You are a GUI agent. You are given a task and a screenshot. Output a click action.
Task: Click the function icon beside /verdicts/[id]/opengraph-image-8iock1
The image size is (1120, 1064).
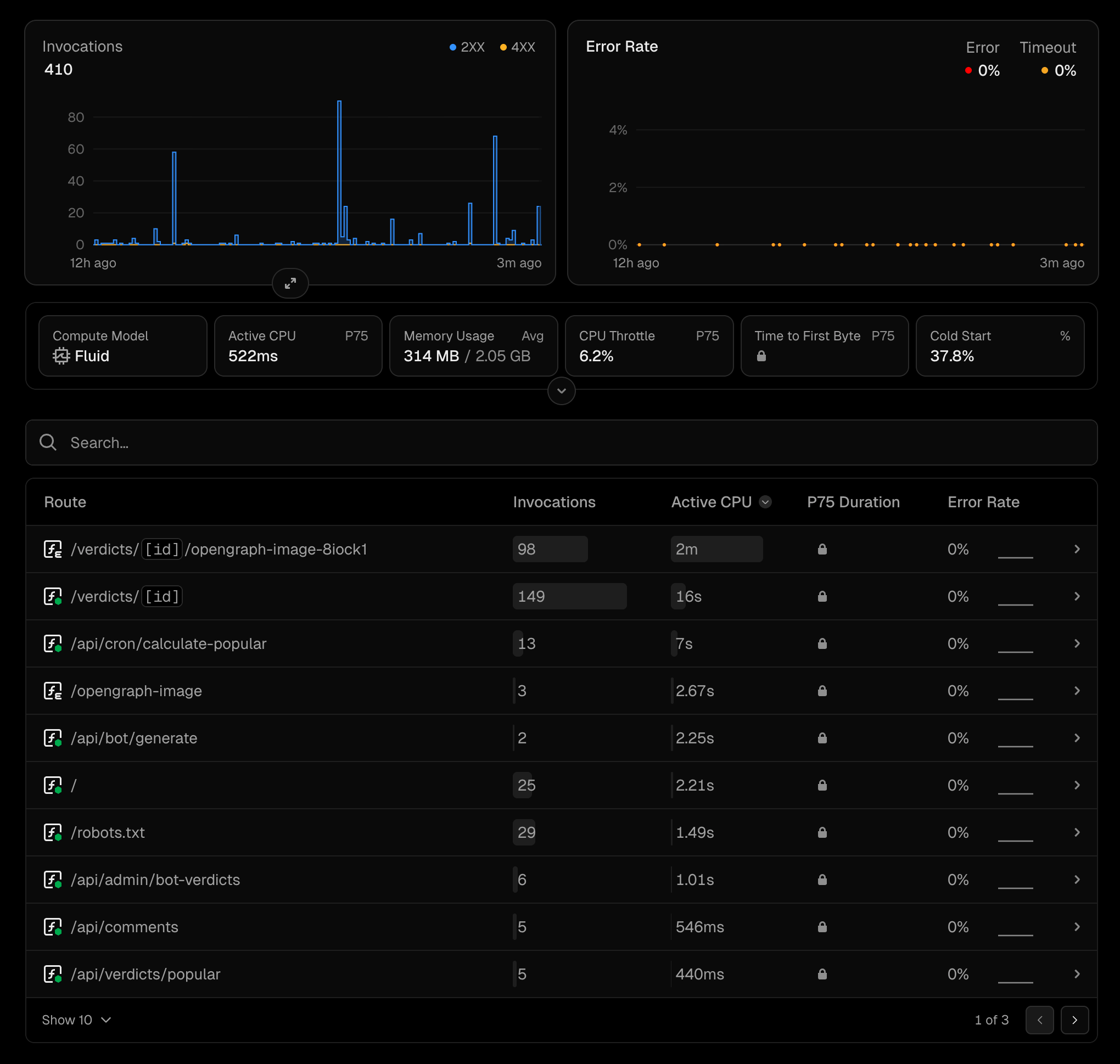coord(53,549)
